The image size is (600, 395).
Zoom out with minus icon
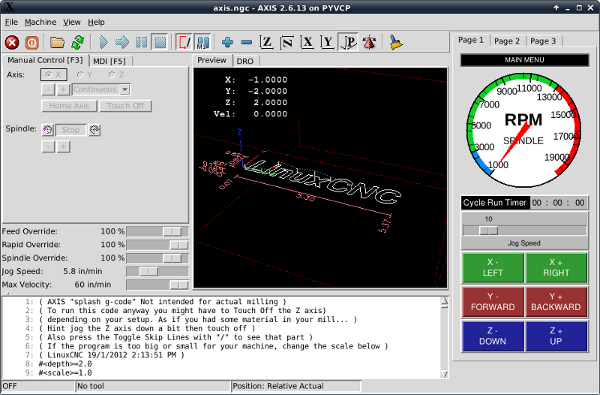click(247, 42)
